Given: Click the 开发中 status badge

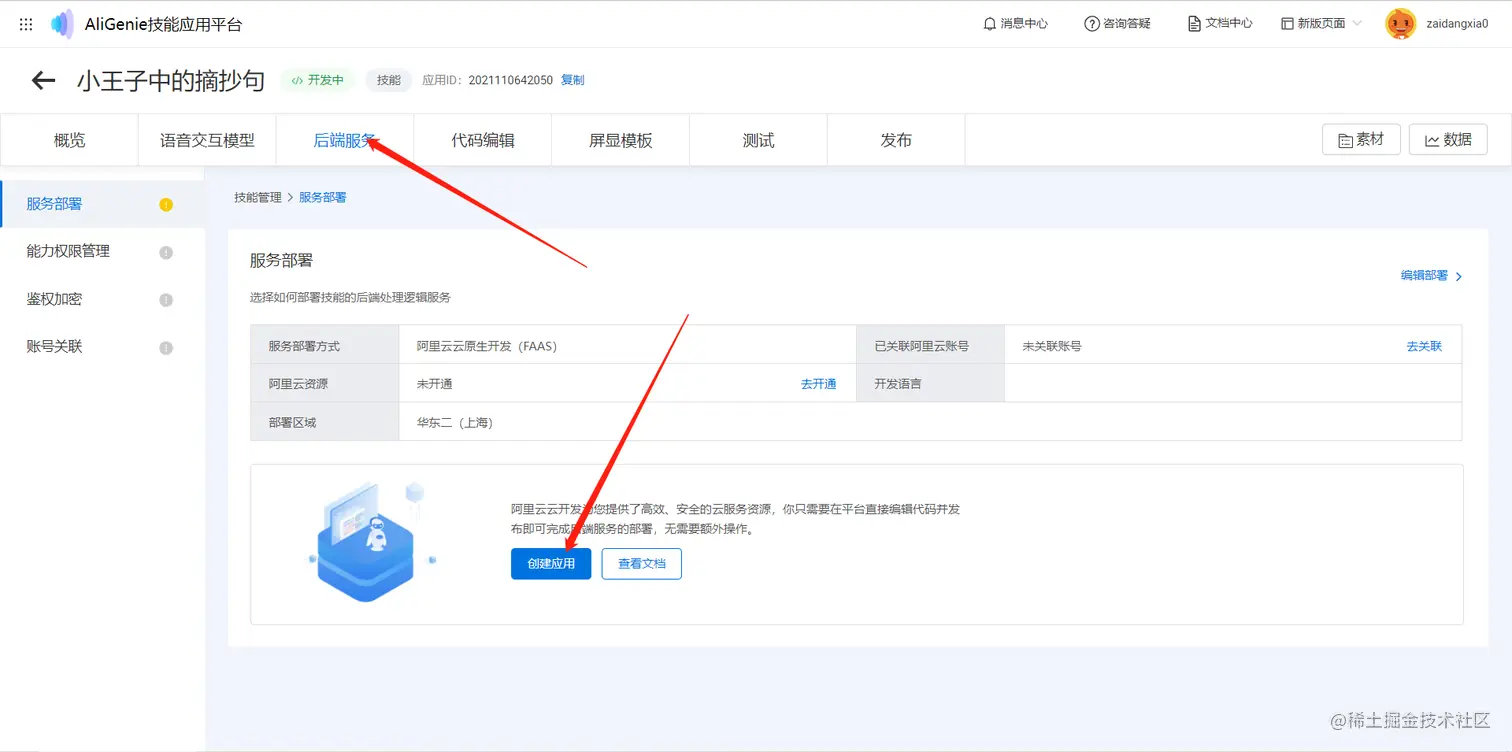Looking at the screenshot, I should 318,80.
